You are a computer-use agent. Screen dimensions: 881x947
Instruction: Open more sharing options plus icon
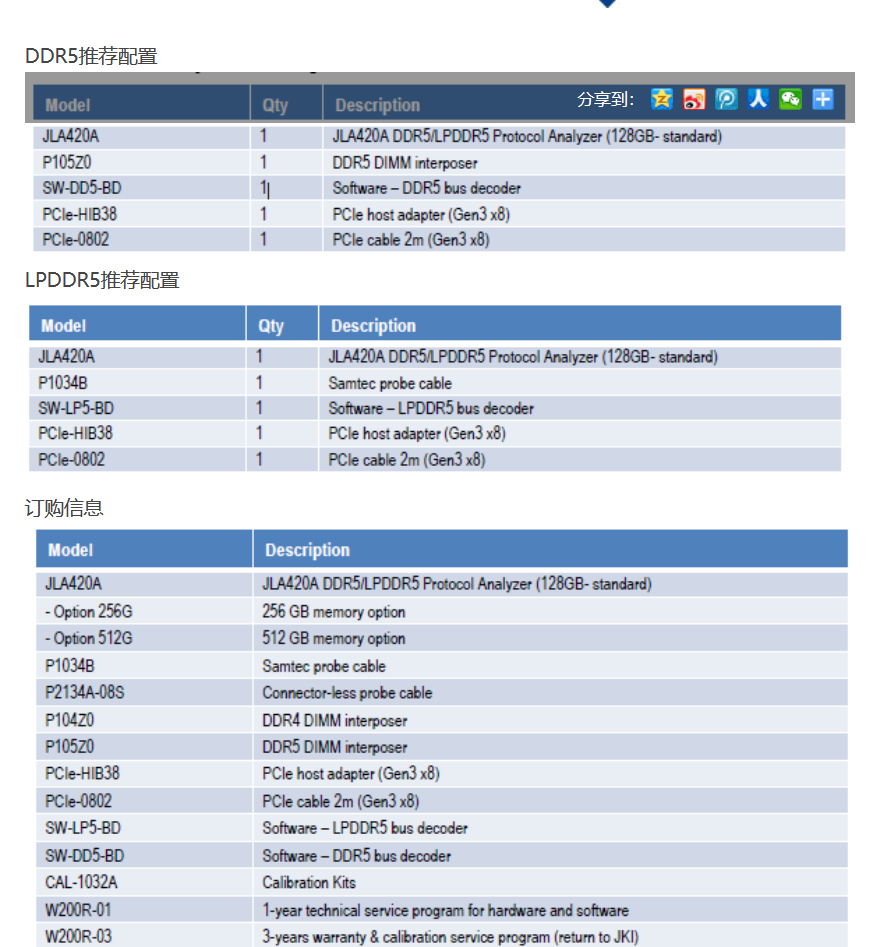click(x=822, y=98)
